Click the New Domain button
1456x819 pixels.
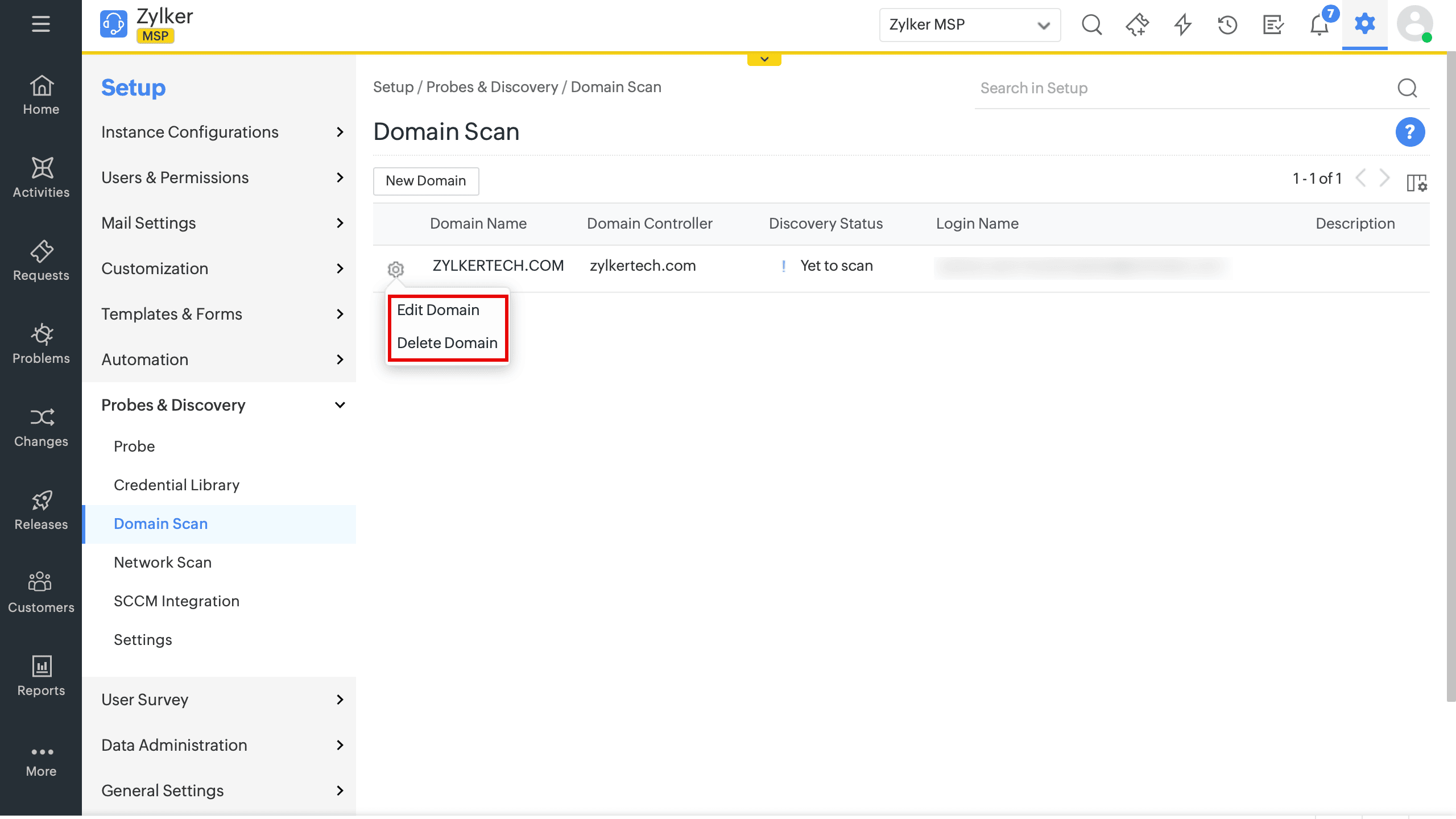pos(425,181)
